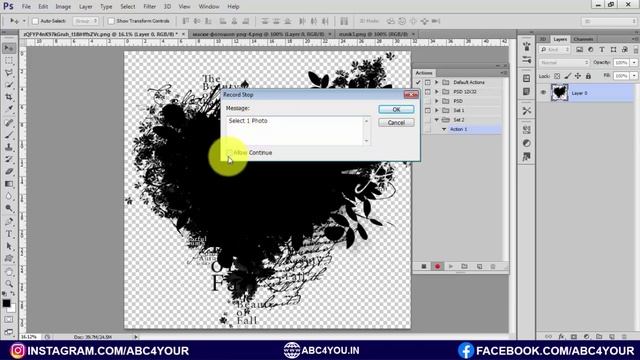
Task: Toggle the Allow Continue checkbox
Action: tap(229, 153)
